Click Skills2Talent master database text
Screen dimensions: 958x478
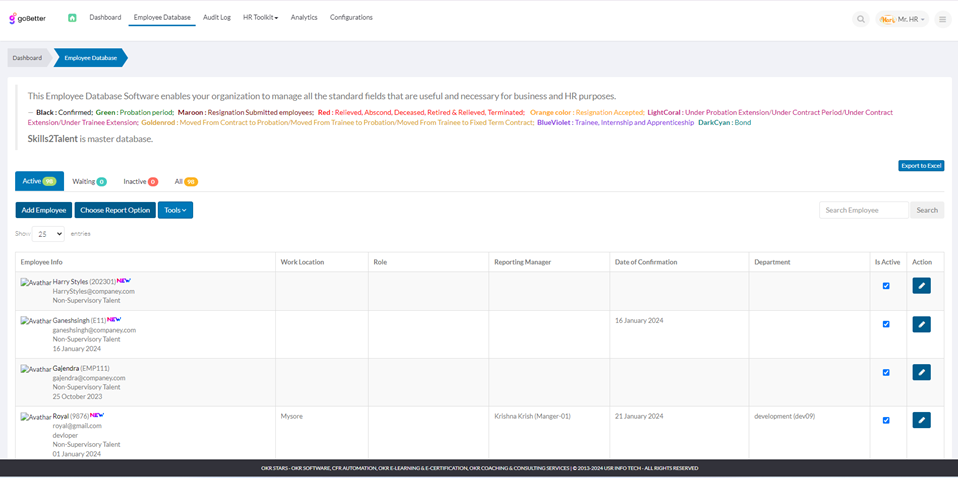click(90, 139)
